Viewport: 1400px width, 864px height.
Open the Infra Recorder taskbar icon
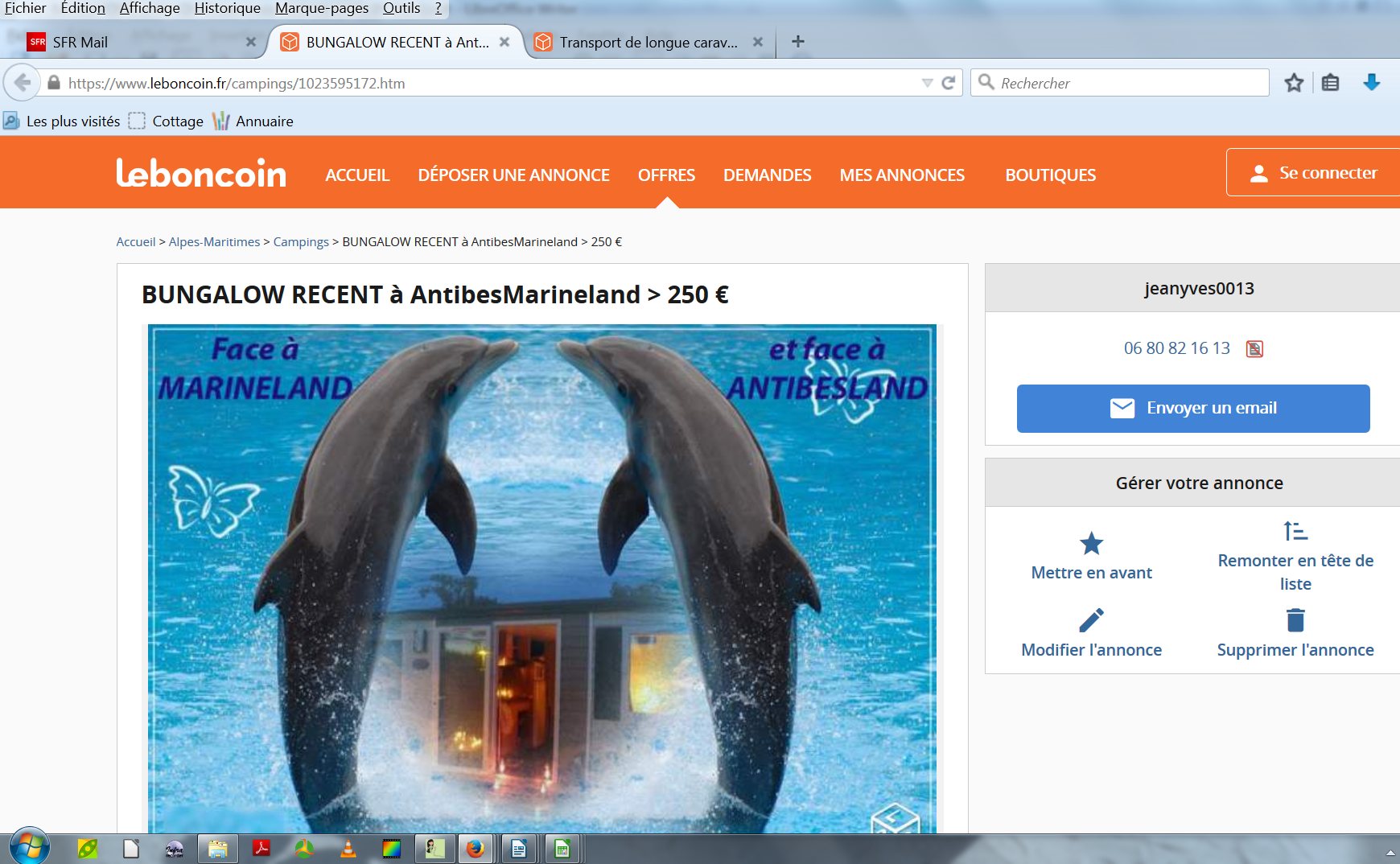point(174,849)
